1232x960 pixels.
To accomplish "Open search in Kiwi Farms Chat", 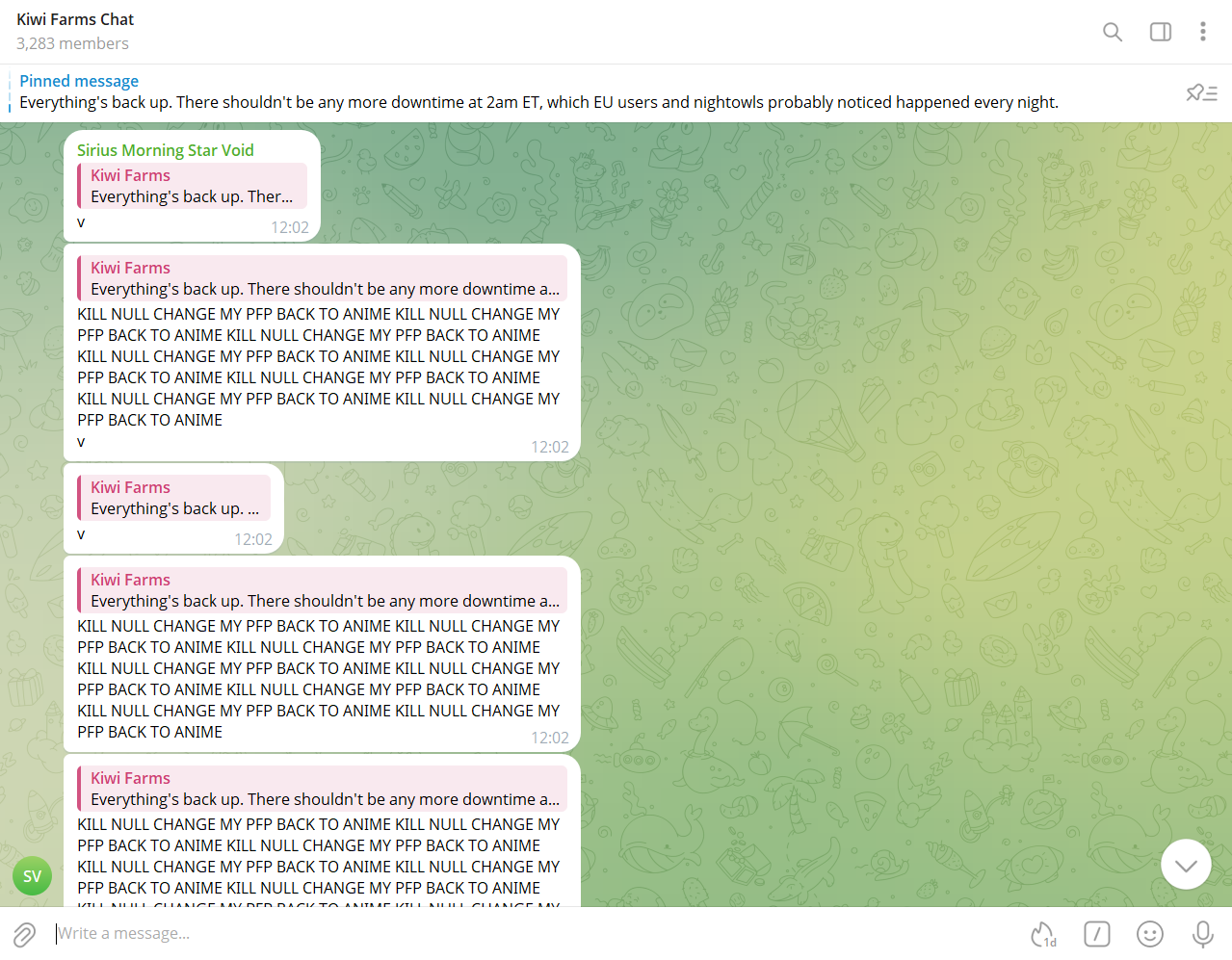I will 1113,32.
